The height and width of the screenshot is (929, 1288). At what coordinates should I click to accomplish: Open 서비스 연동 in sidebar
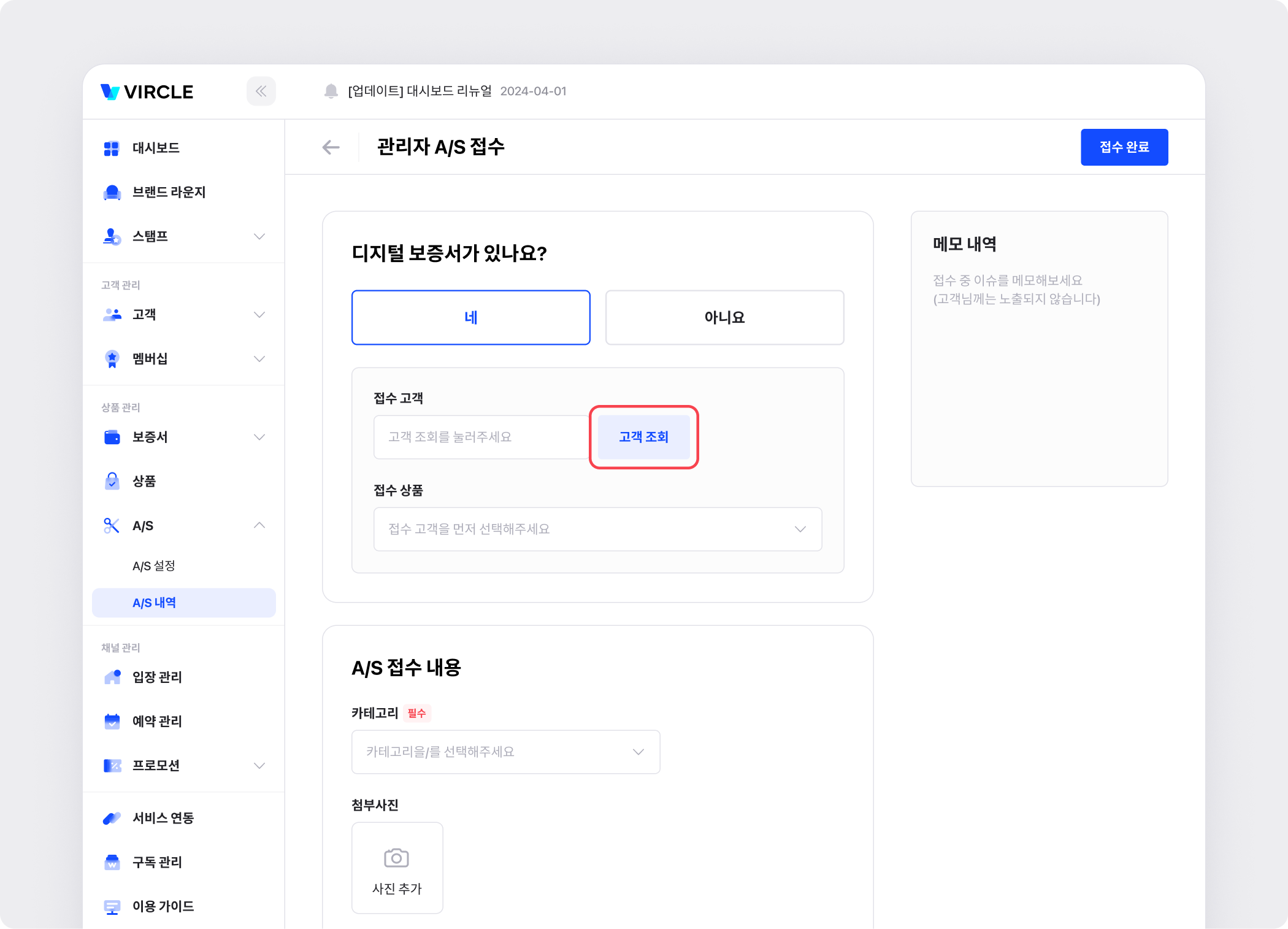pos(163,818)
